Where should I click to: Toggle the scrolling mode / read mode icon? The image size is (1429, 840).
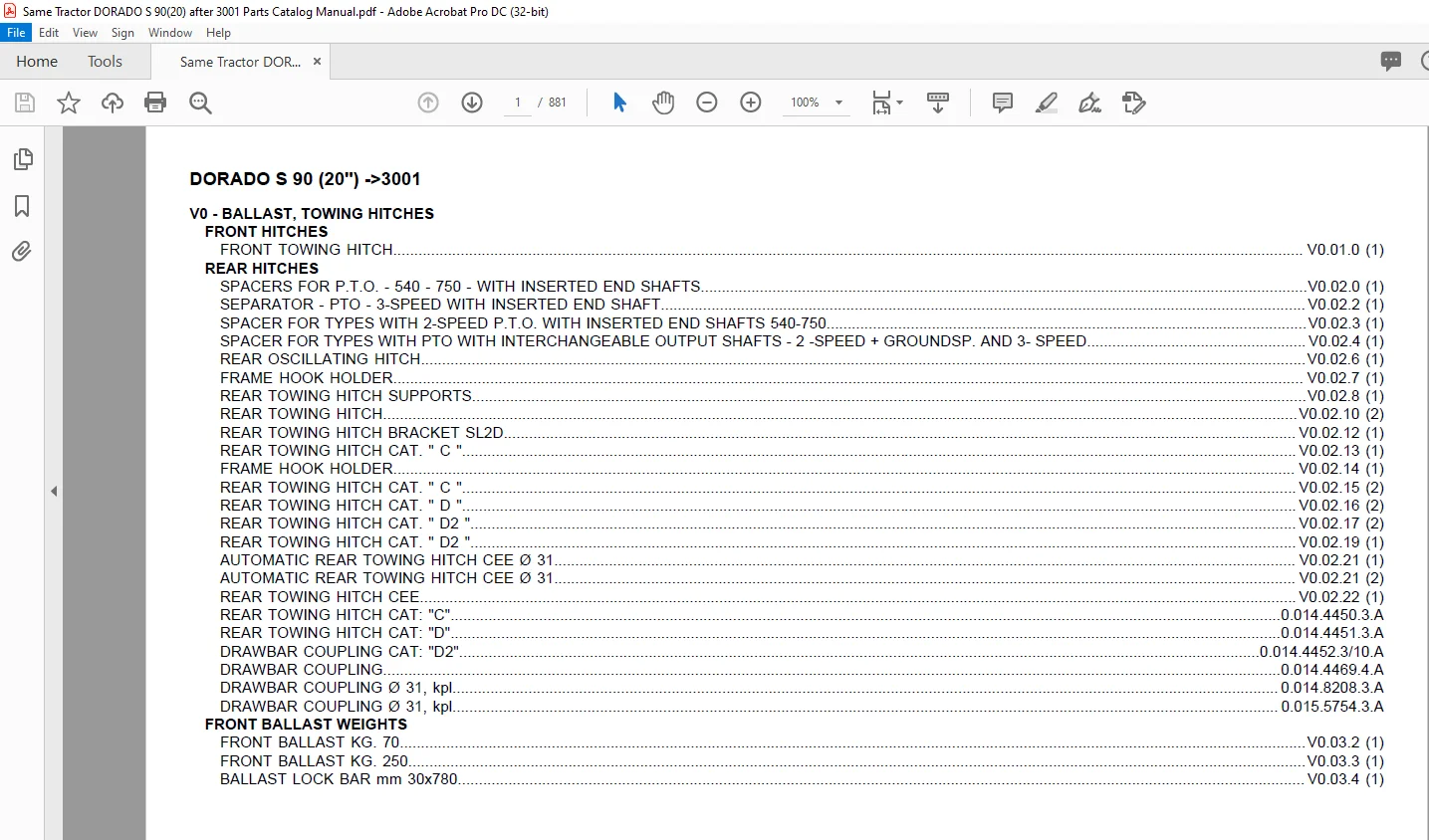coord(938,103)
